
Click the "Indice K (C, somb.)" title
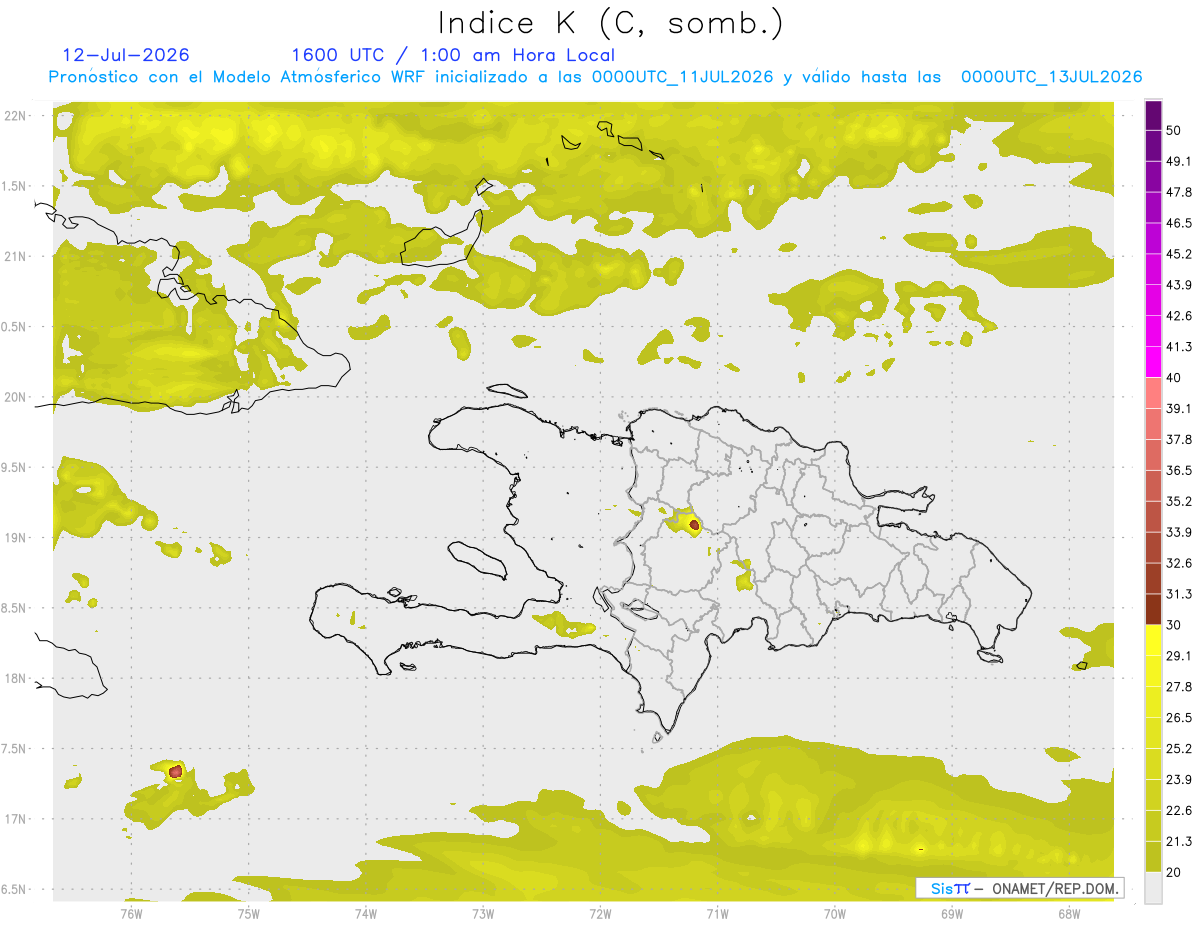click(x=610, y=23)
